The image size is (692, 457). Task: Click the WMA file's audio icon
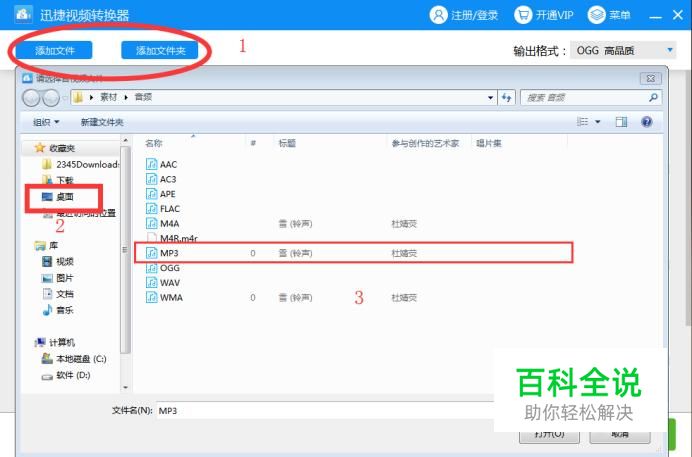click(151, 297)
